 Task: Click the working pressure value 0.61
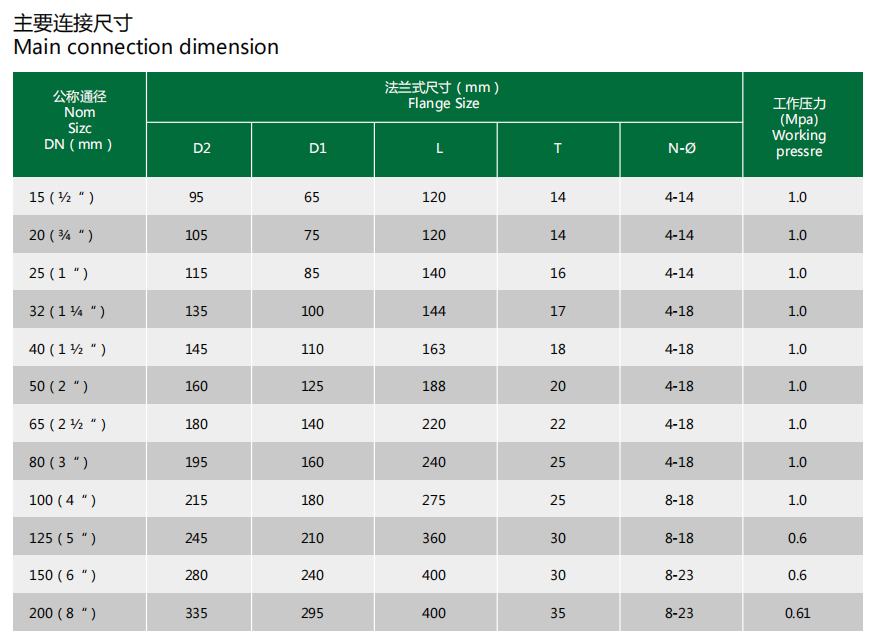[797, 613]
